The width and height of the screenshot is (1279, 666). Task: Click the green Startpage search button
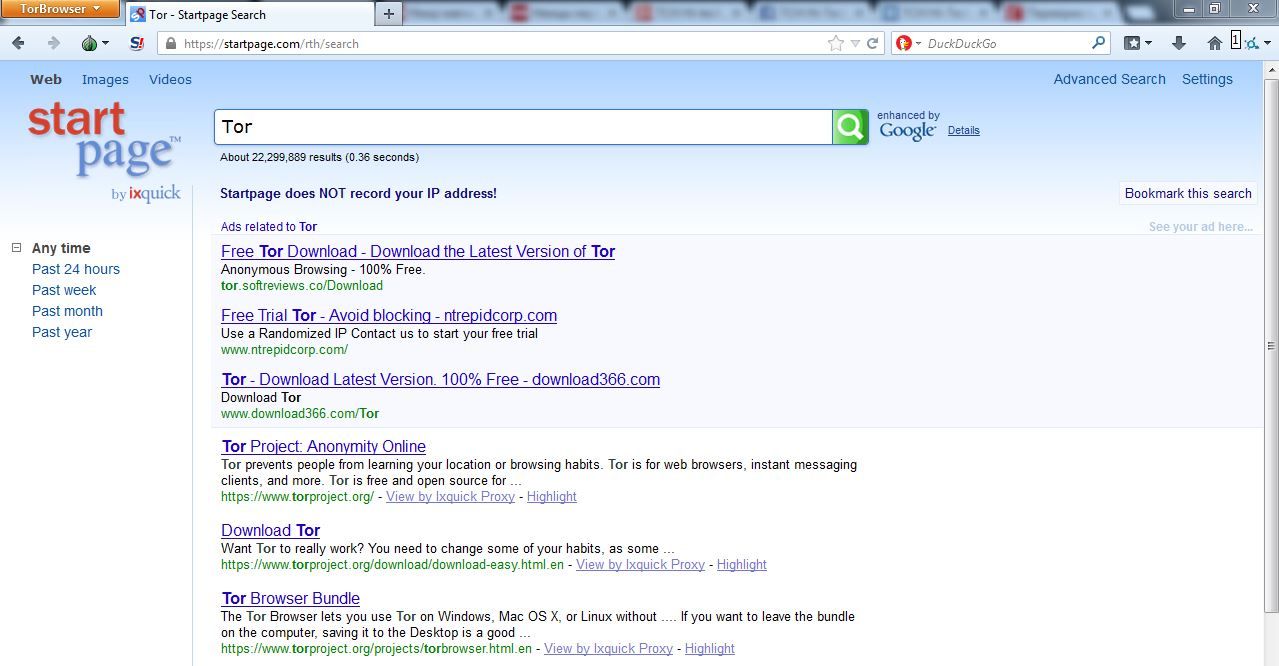tap(850, 127)
